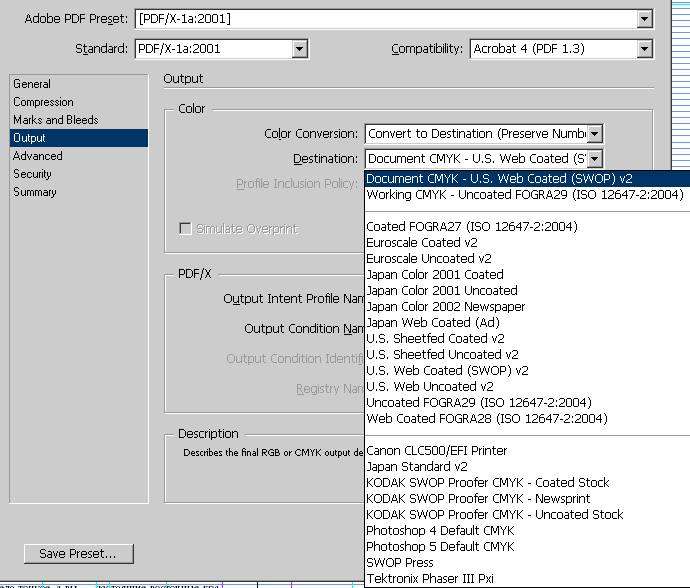
Task: Choose KODAK SWOP Proofer CMYK - Newsprint
Action: 527,499
